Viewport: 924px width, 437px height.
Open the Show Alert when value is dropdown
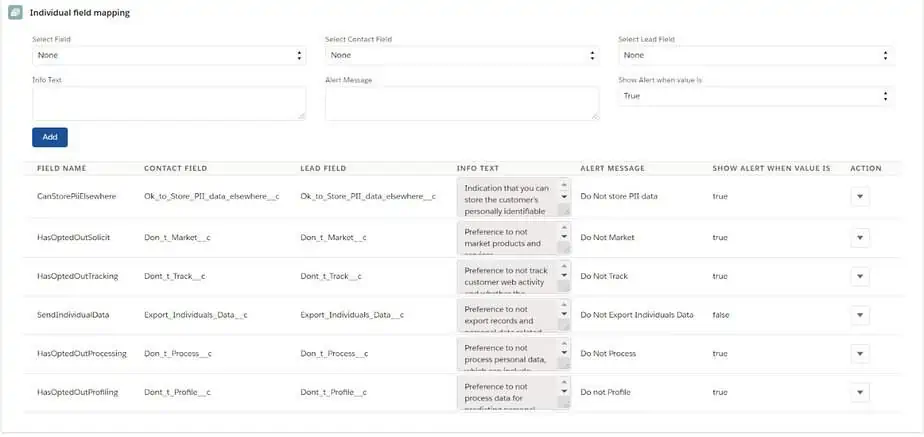[755, 96]
